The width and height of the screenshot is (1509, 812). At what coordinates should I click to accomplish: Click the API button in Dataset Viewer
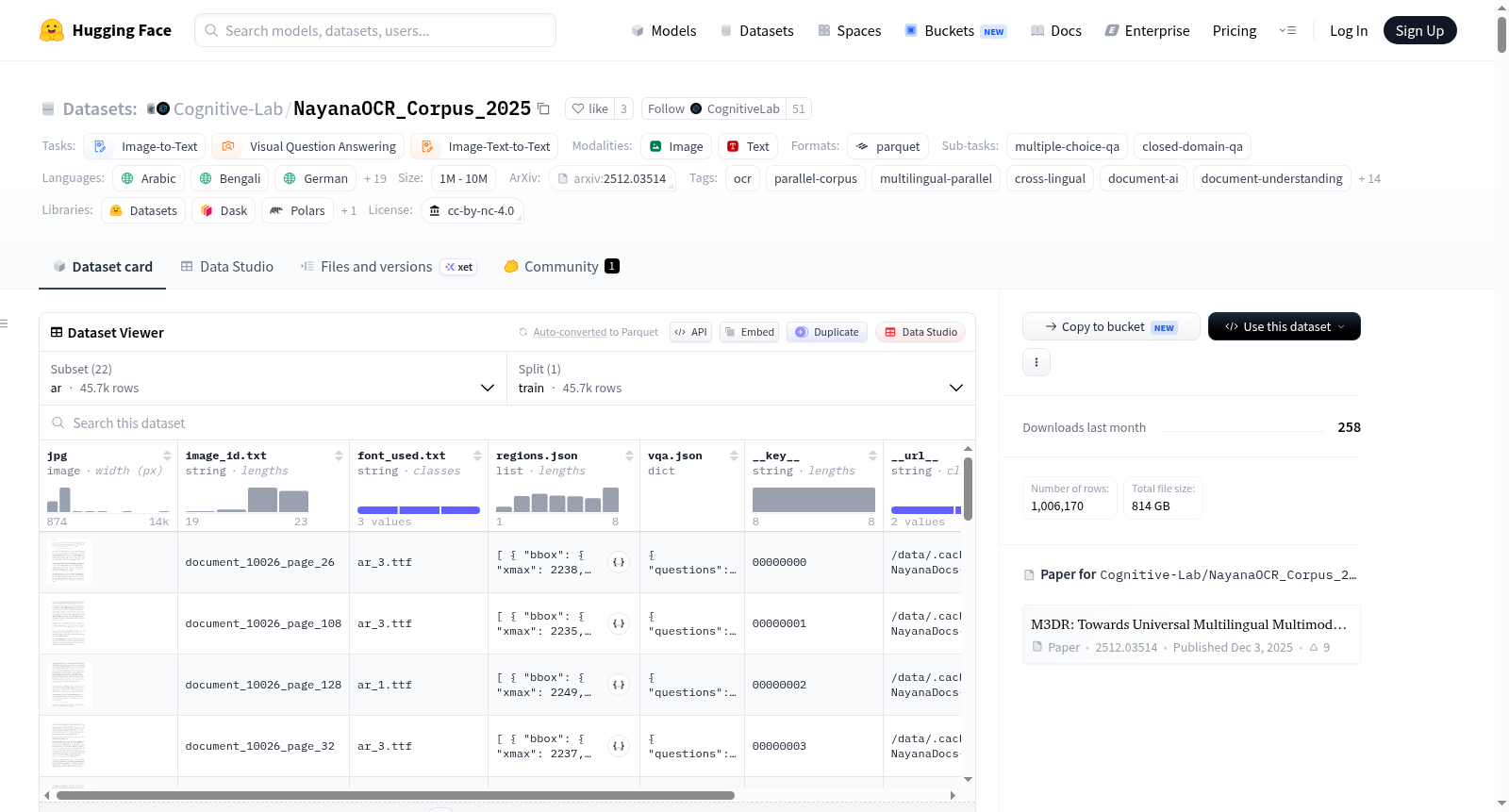point(690,332)
